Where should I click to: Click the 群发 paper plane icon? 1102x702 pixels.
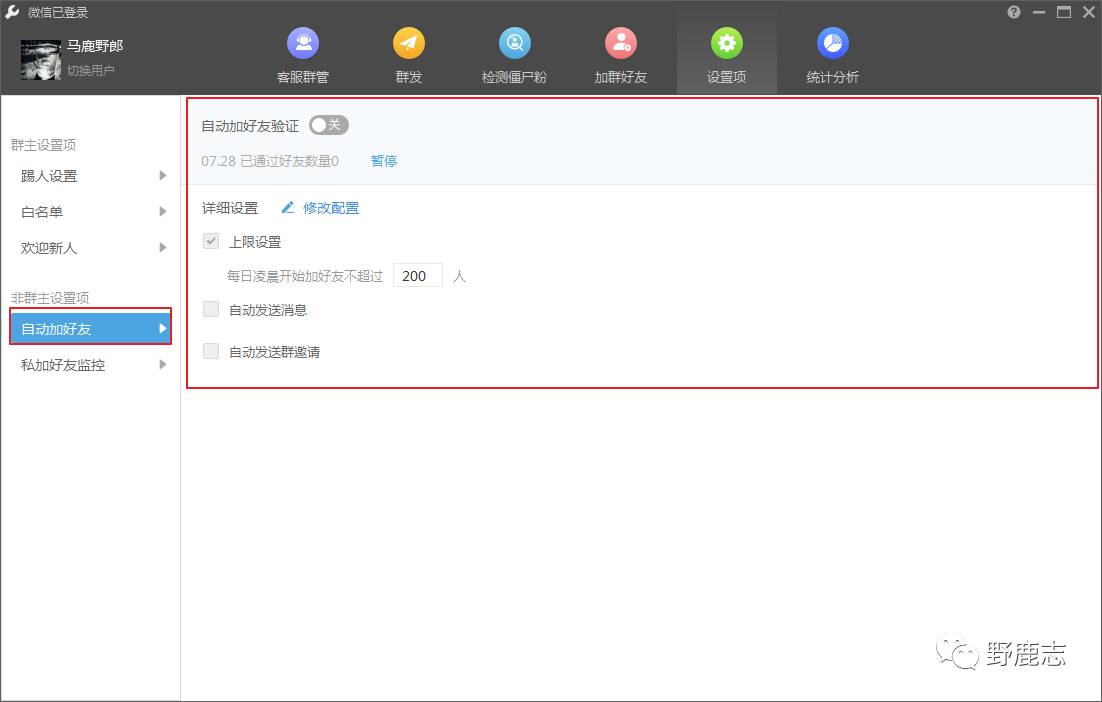408,44
